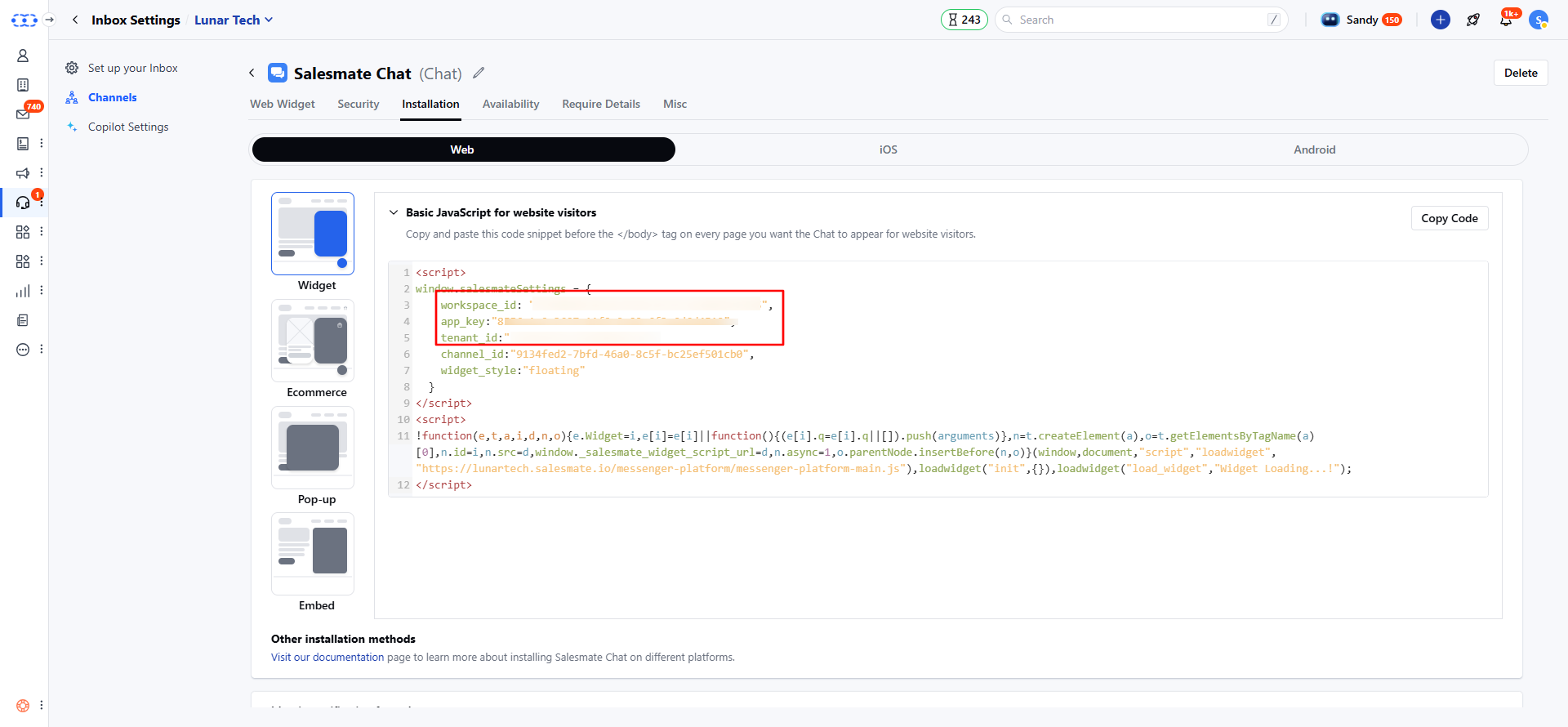This screenshot has width=1568, height=727.
Task: Click the Sandy 150 badge
Action: [x=1392, y=20]
